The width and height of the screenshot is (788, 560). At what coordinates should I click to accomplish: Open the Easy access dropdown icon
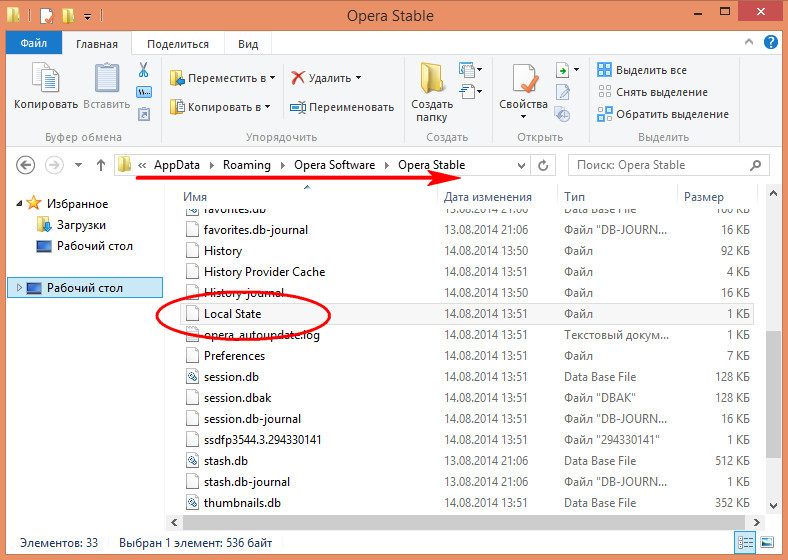pyautogui.click(x=470, y=92)
